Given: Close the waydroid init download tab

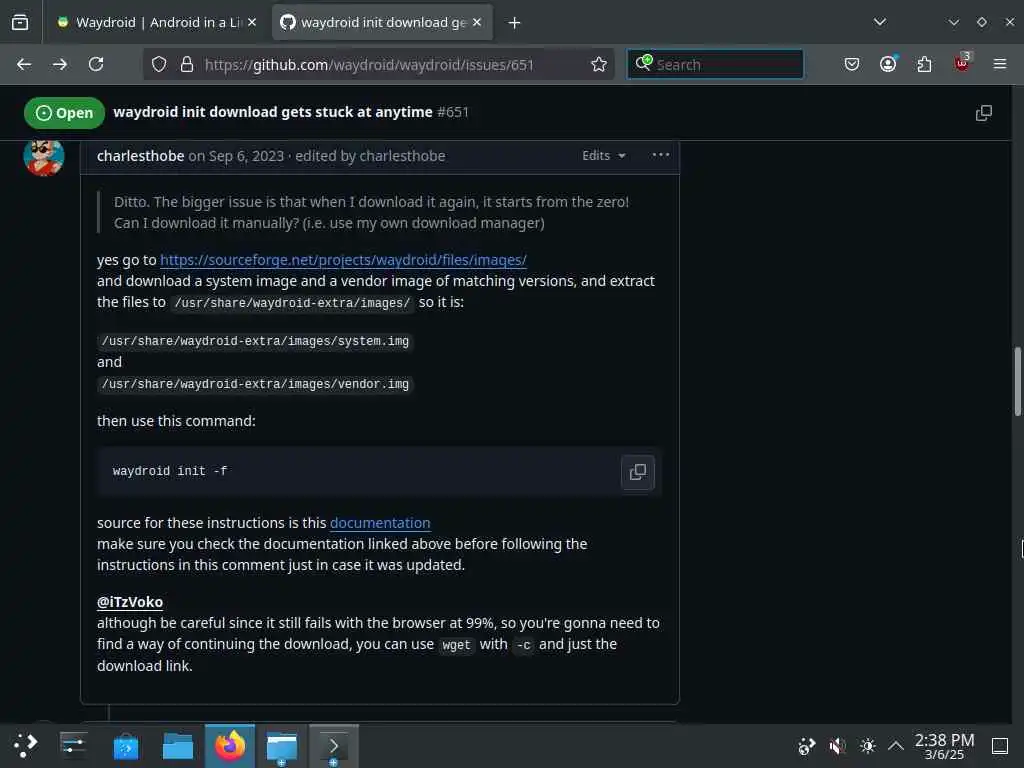Looking at the screenshot, I should coord(477,22).
